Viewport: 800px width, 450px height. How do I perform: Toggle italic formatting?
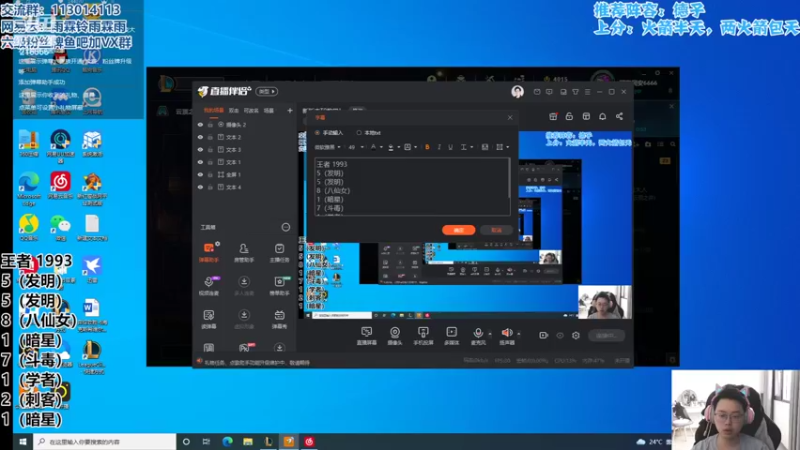click(439, 147)
